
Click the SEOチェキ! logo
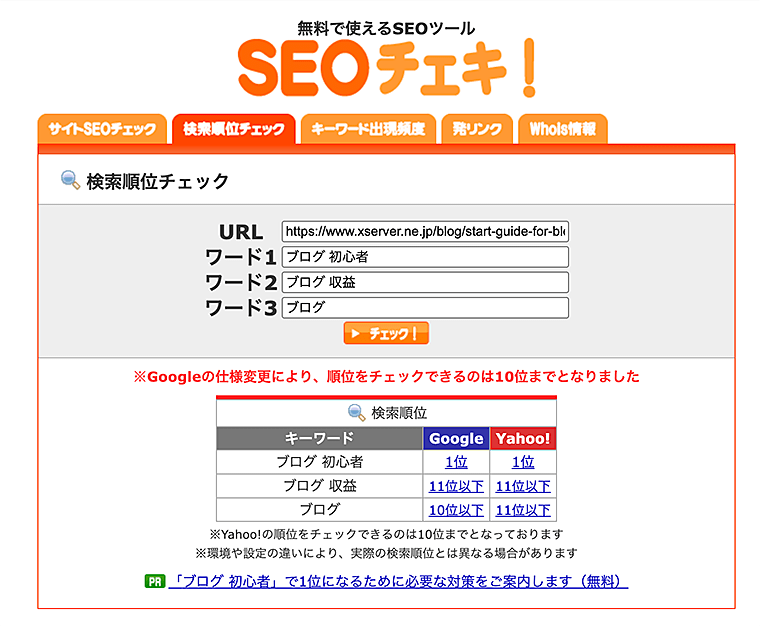click(386, 67)
